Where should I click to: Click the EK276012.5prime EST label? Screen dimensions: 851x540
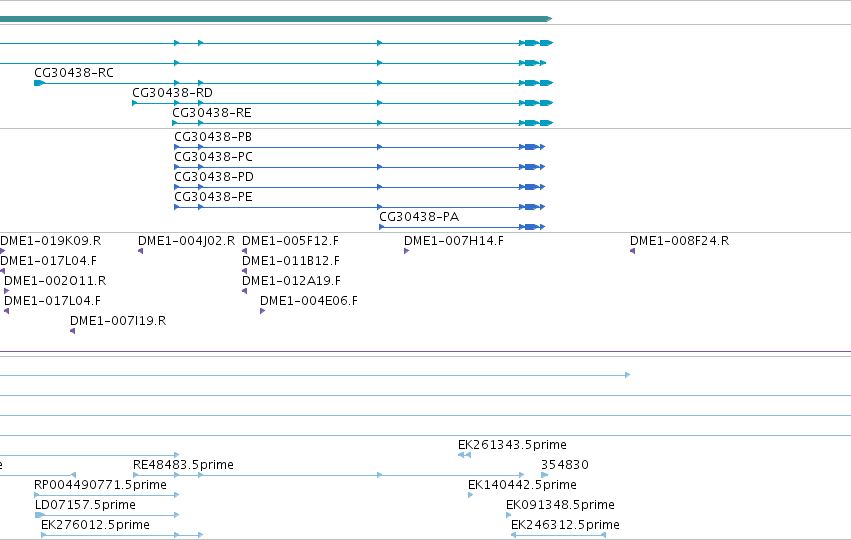click(96, 525)
